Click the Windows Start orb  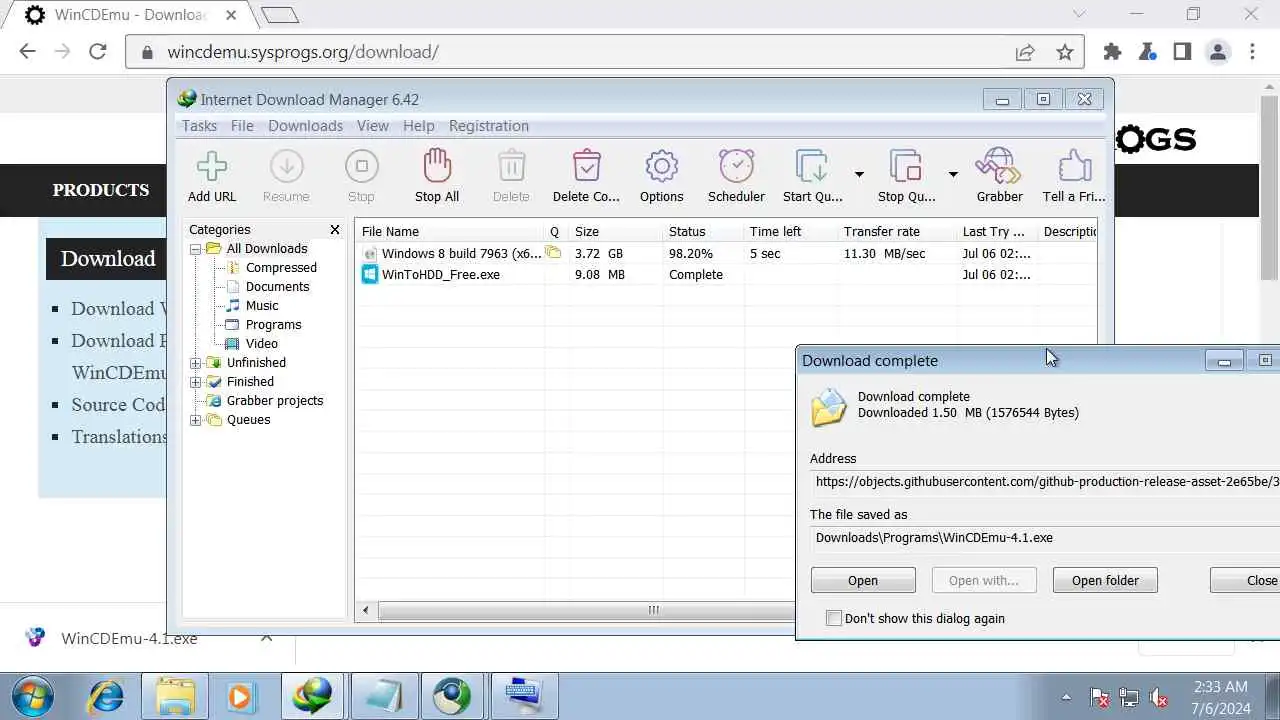[x=33, y=696]
